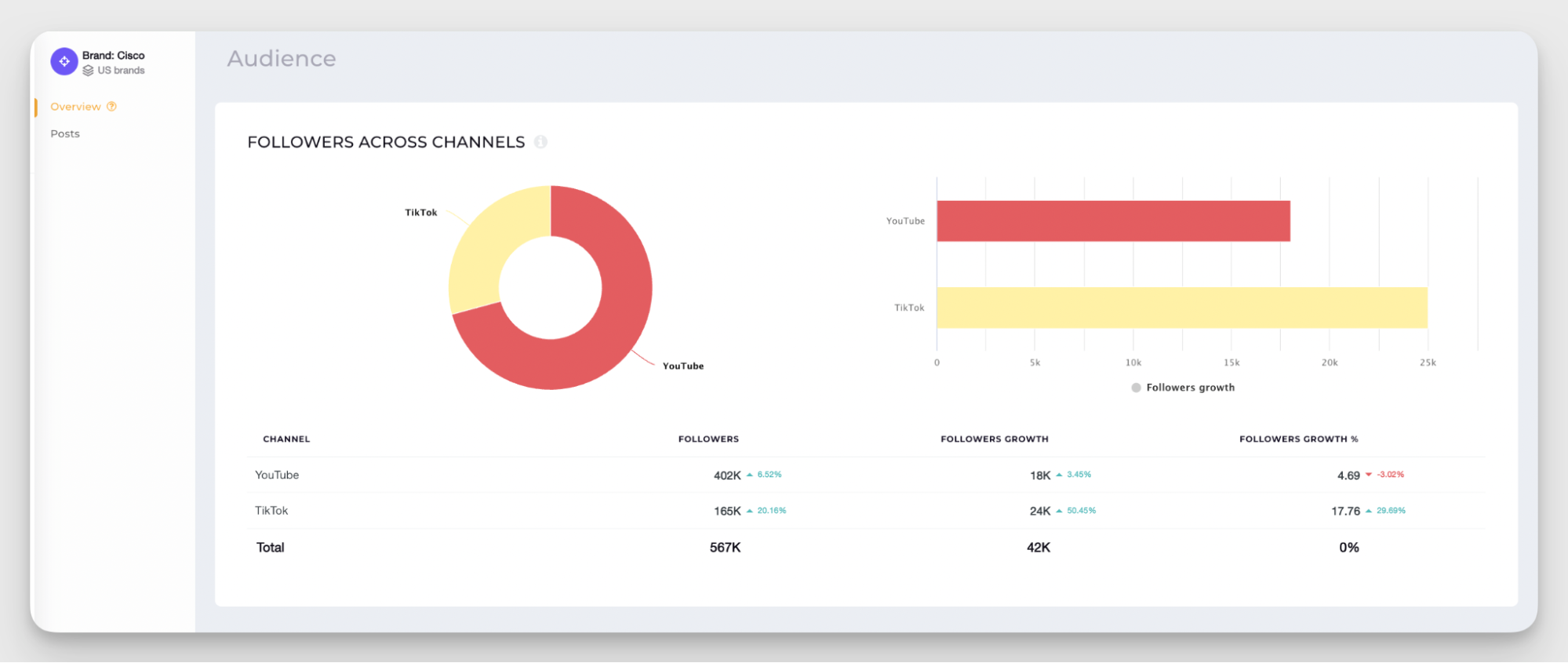The image size is (1568, 663).
Task: Sort by Followers column header
Action: [708, 439]
